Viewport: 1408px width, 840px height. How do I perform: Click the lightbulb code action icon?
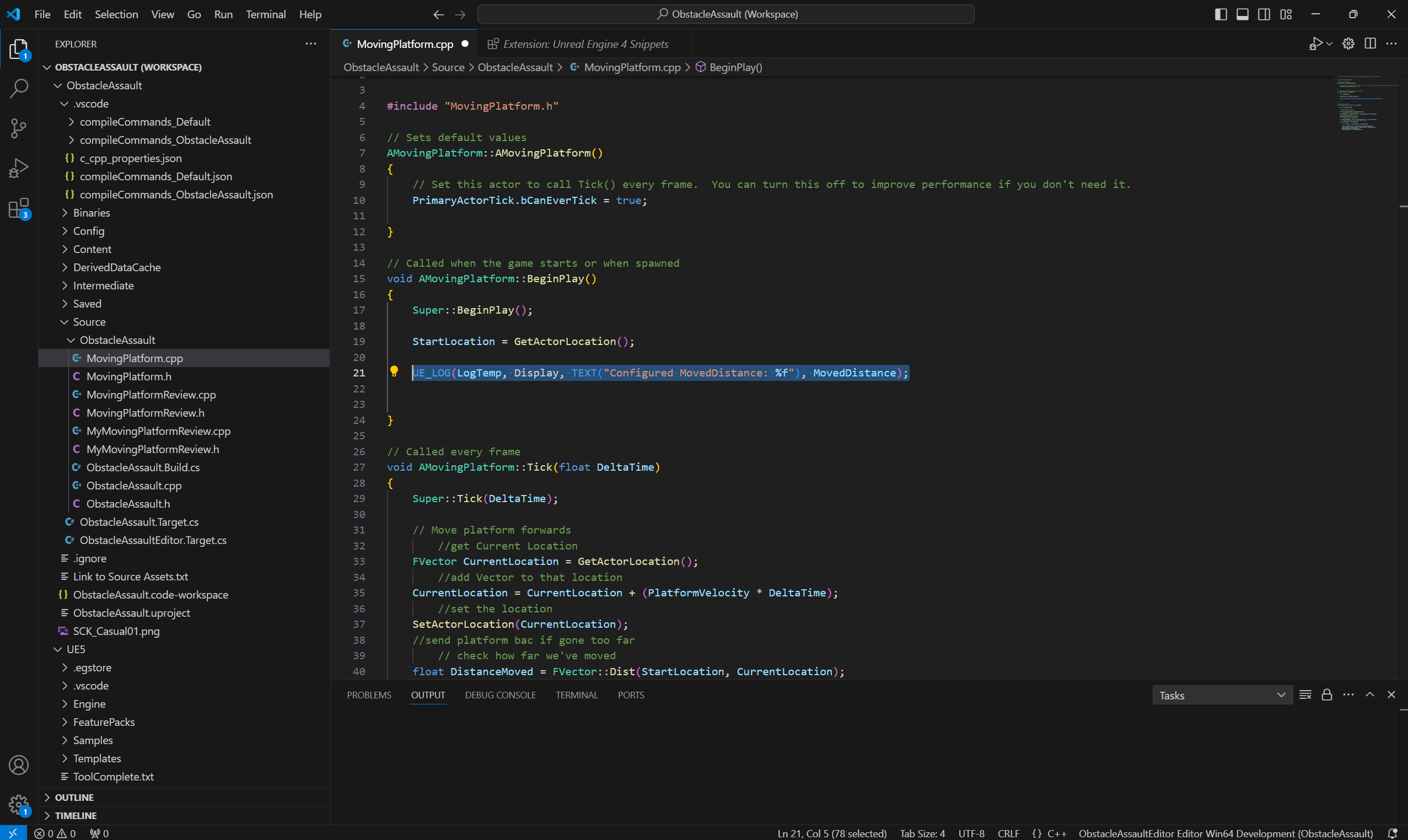(x=394, y=372)
